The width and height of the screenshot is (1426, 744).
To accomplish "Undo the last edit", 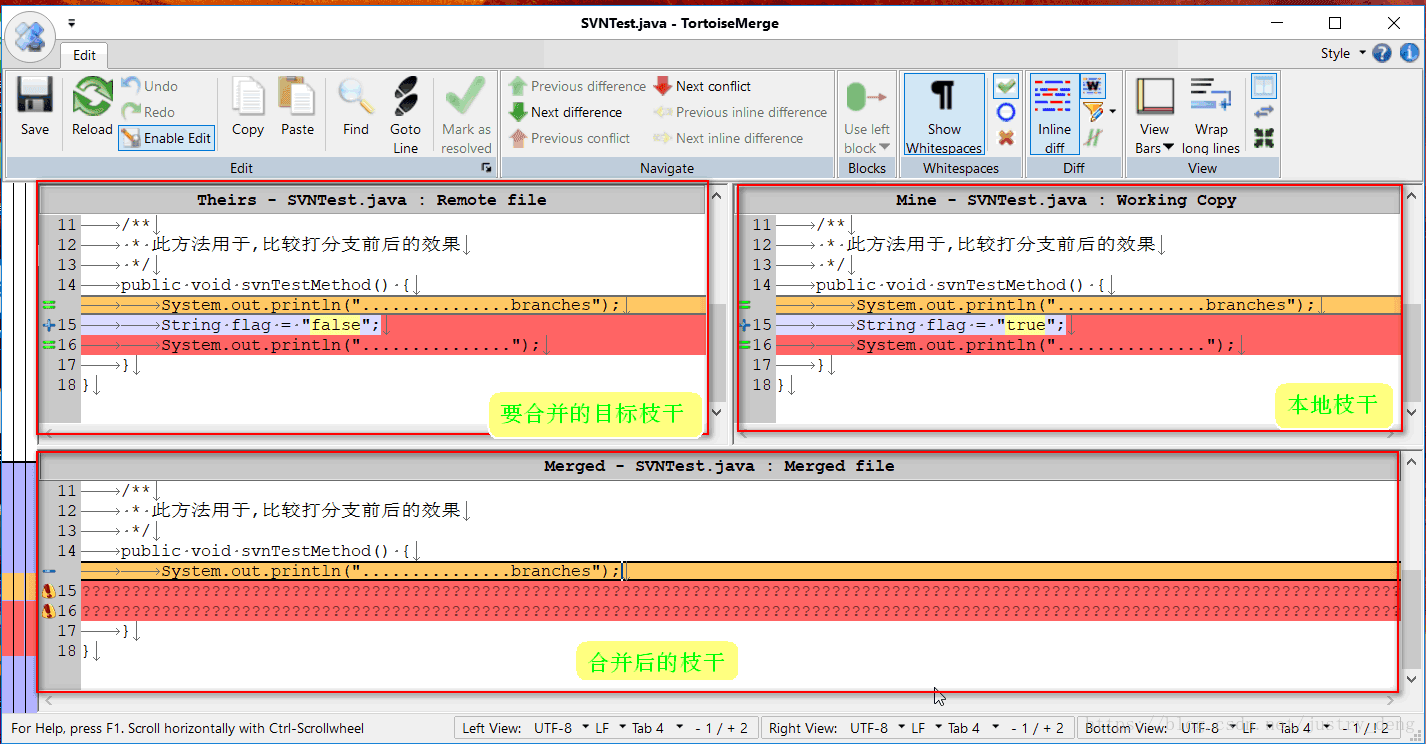I will click(x=150, y=86).
